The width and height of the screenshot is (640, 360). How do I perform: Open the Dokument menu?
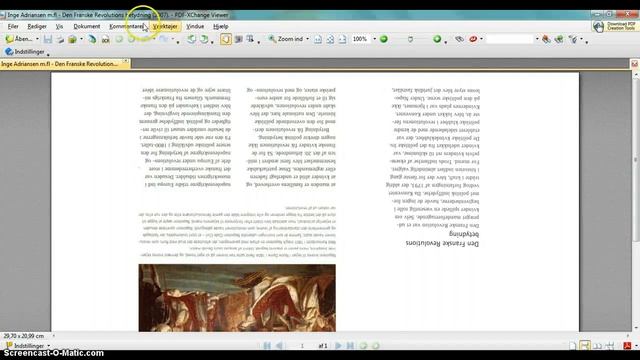[87, 26]
